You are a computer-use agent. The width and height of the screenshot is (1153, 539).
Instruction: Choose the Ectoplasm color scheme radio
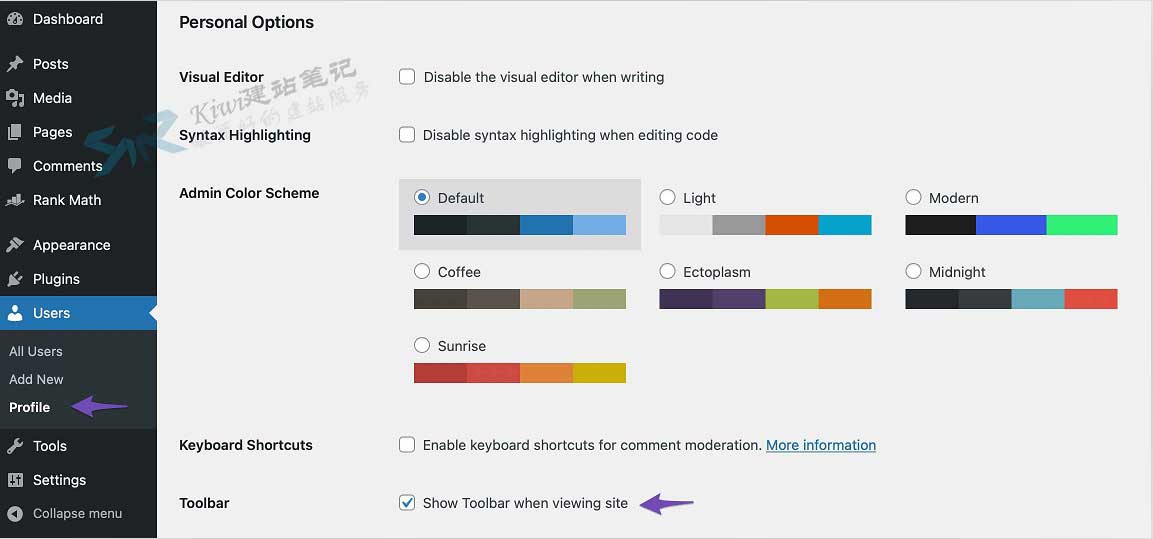coord(668,271)
